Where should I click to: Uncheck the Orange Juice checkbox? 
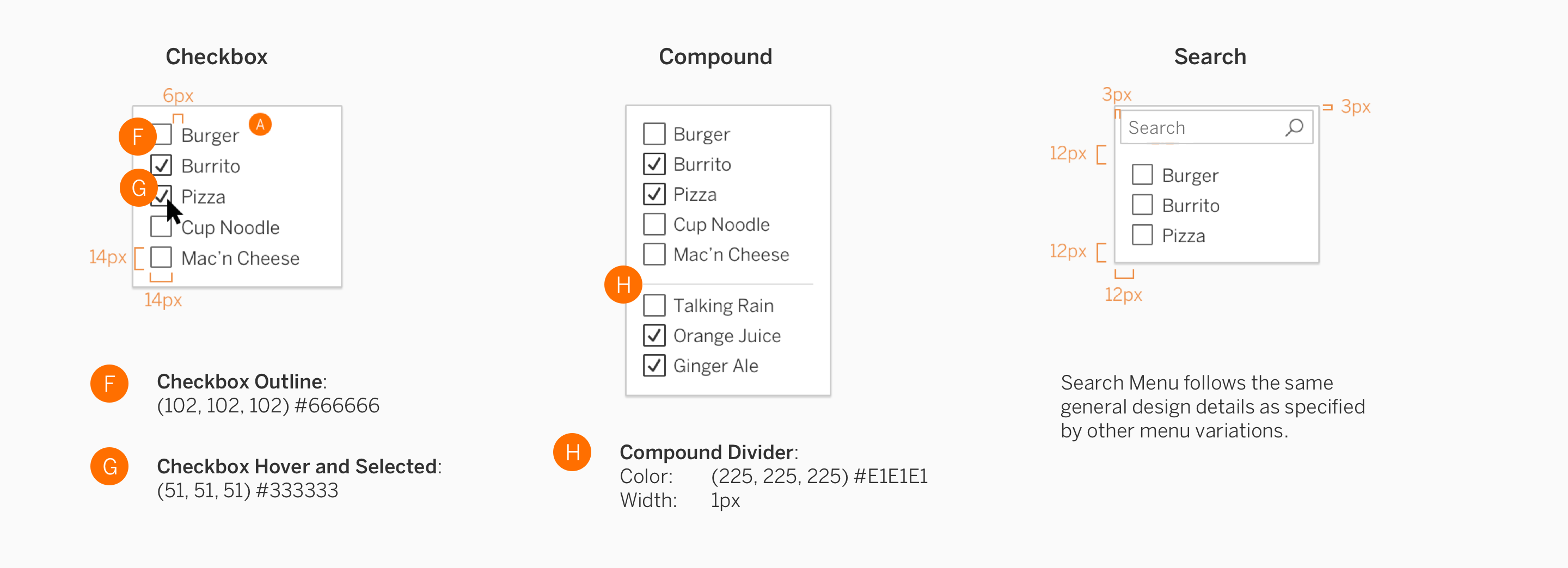654,335
